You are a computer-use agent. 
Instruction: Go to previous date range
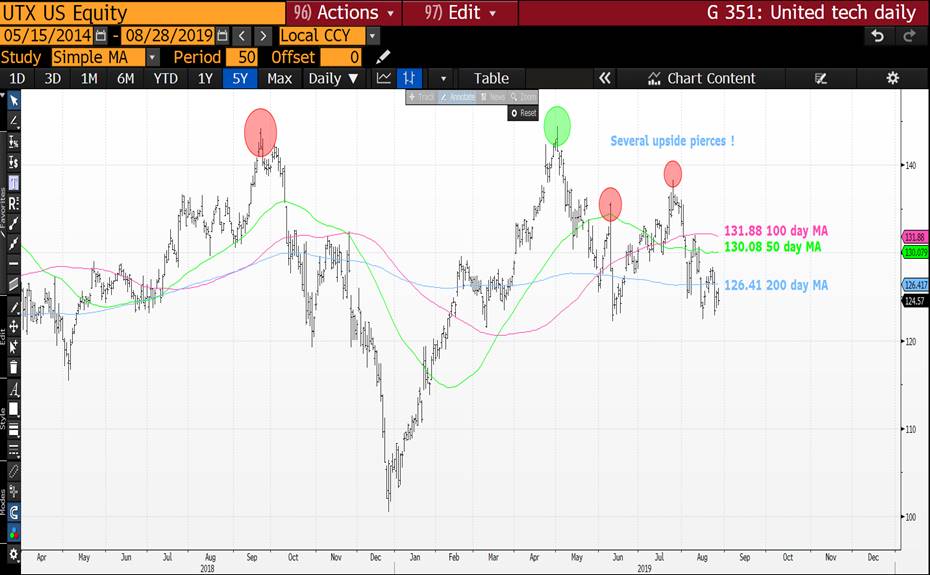pyautogui.click(x=241, y=36)
